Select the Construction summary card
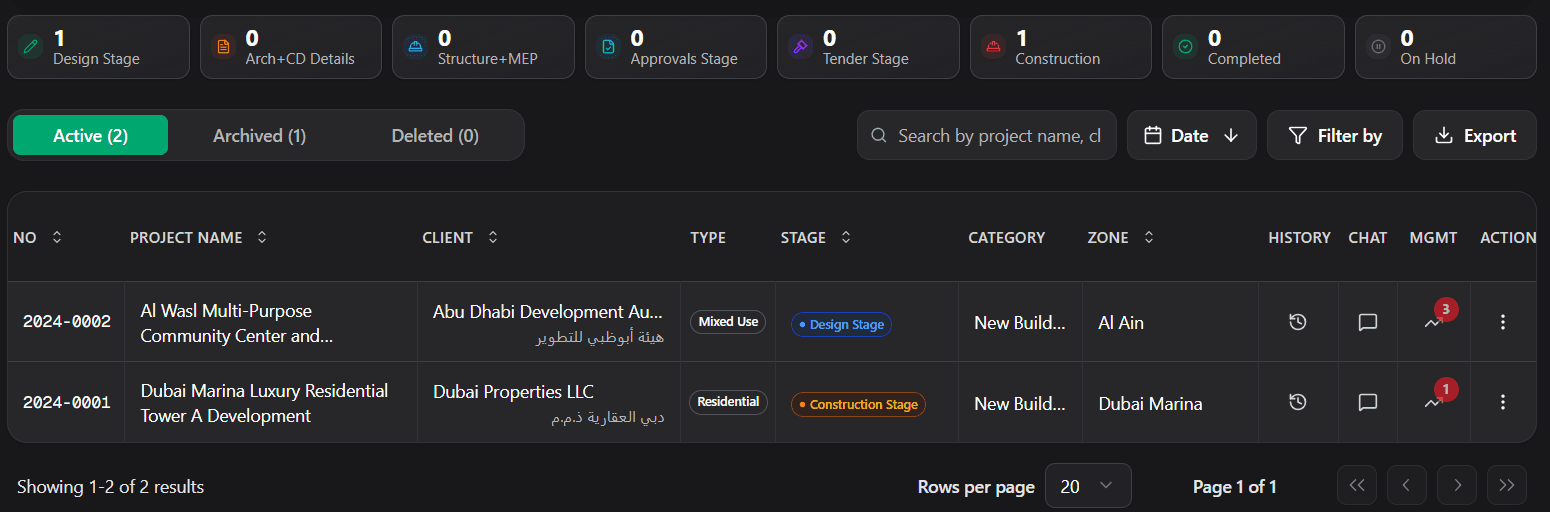Image resolution: width=1550 pixels, height=512 pixels. coord(1061,47)
